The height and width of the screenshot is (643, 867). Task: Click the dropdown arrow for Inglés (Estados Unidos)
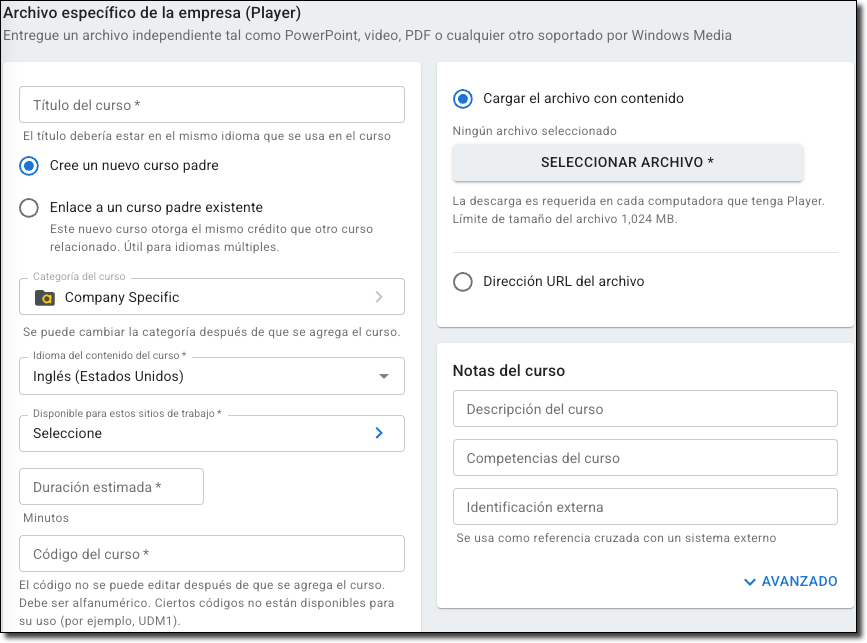click(384, 377)
